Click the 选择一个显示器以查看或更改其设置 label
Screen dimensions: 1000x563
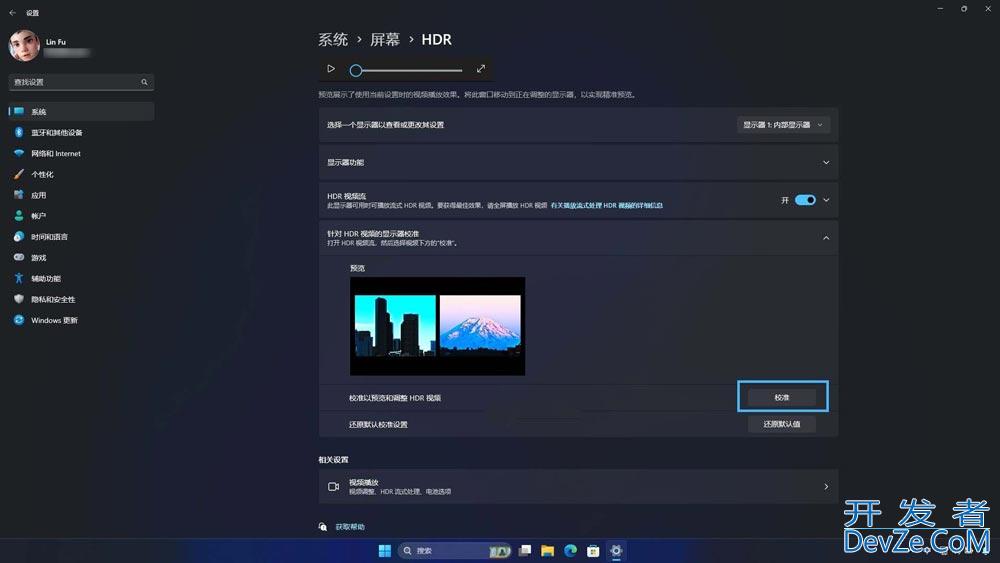(x=385, y=125)
